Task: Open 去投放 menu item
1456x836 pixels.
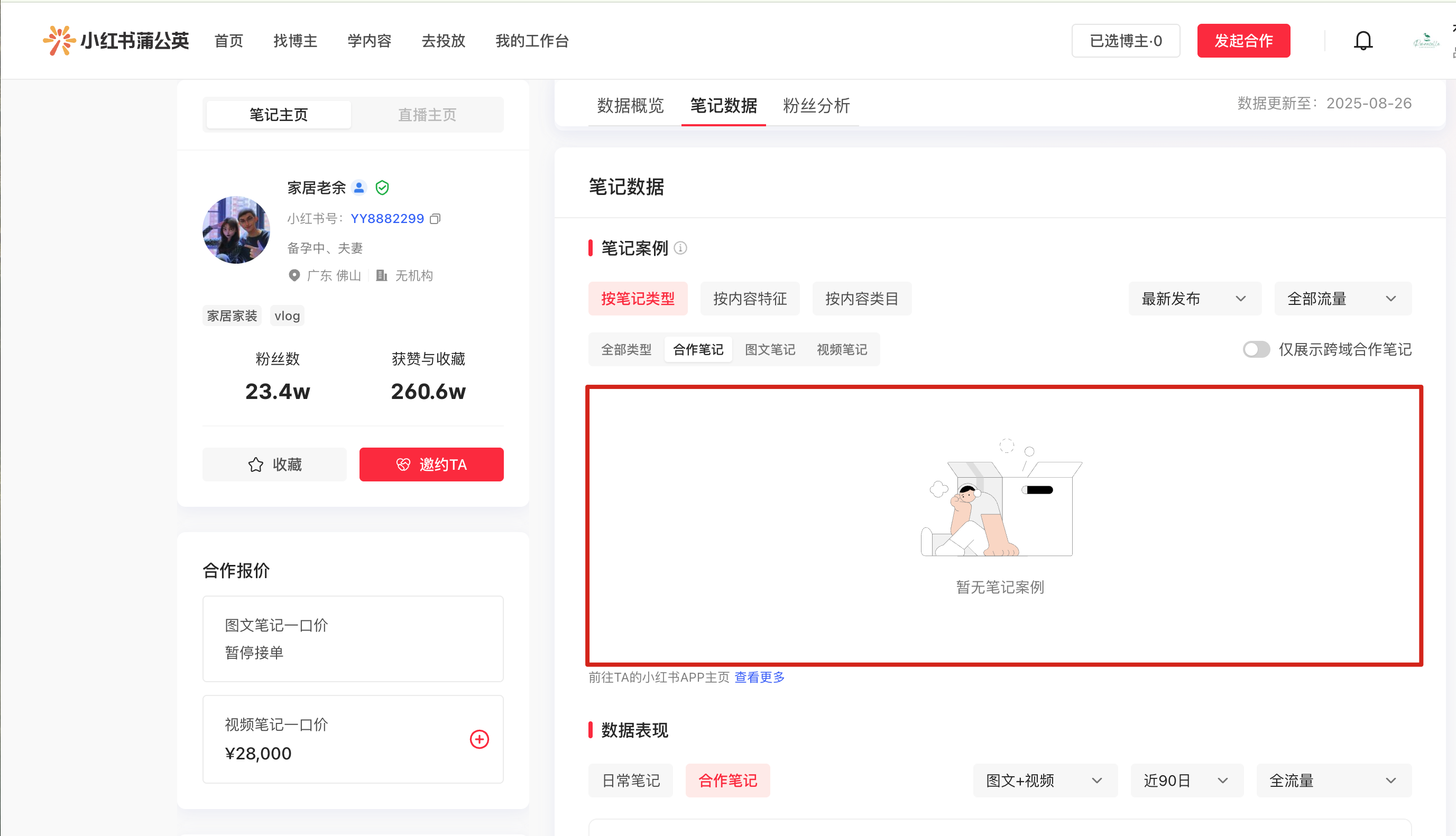Action: pyautogui.click(x=444, y=41)
